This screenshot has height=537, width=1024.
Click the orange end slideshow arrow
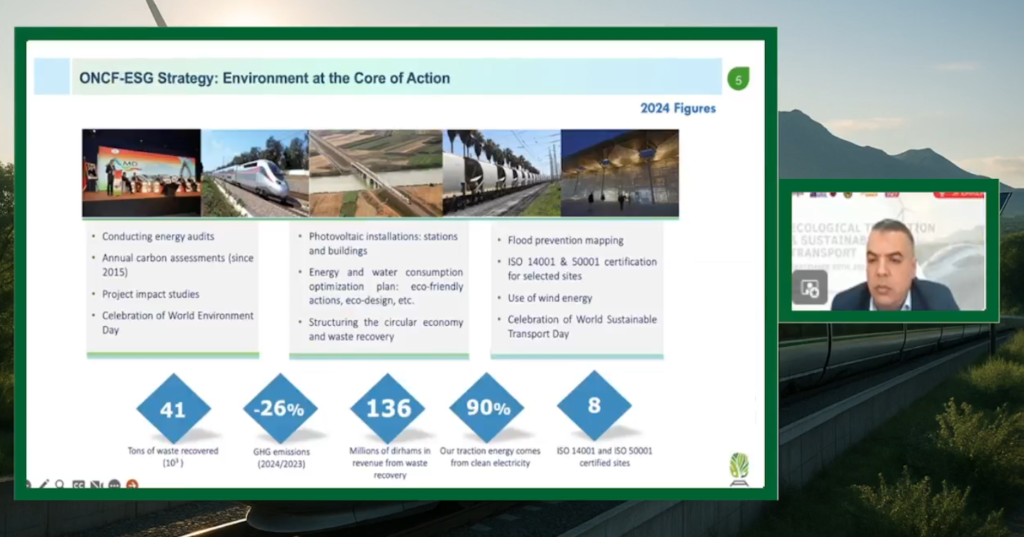[x=131, y=484]
